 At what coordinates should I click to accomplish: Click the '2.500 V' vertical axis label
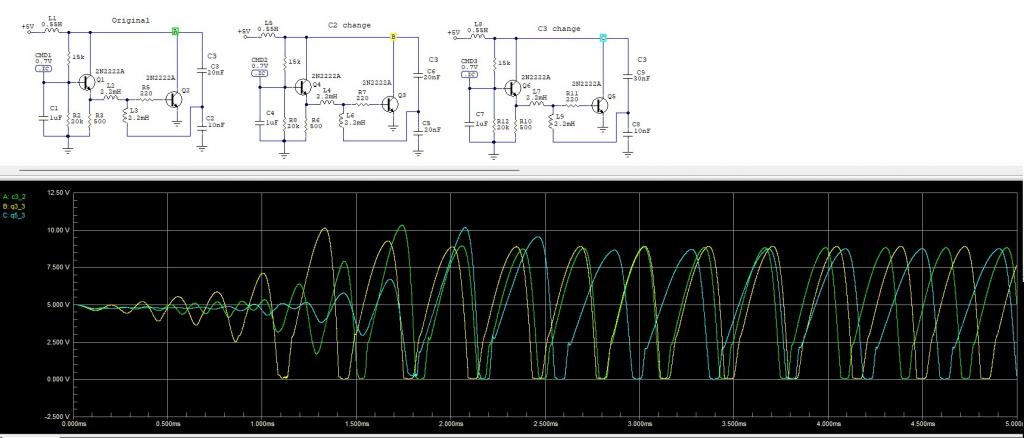tap(59, 342)
